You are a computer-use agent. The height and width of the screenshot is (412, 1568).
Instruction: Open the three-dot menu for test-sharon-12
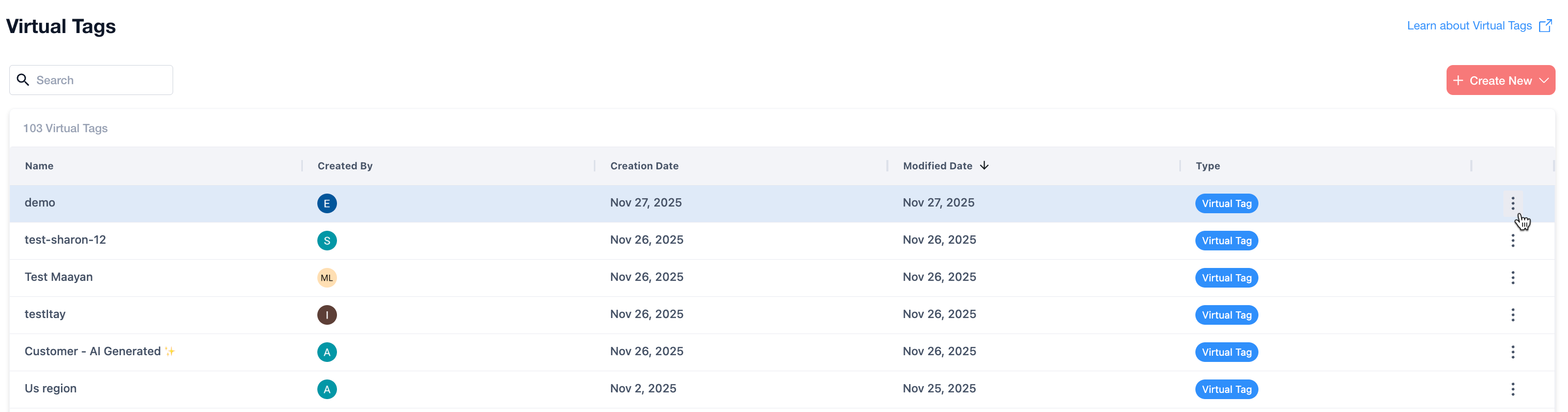pos(1512,241)
